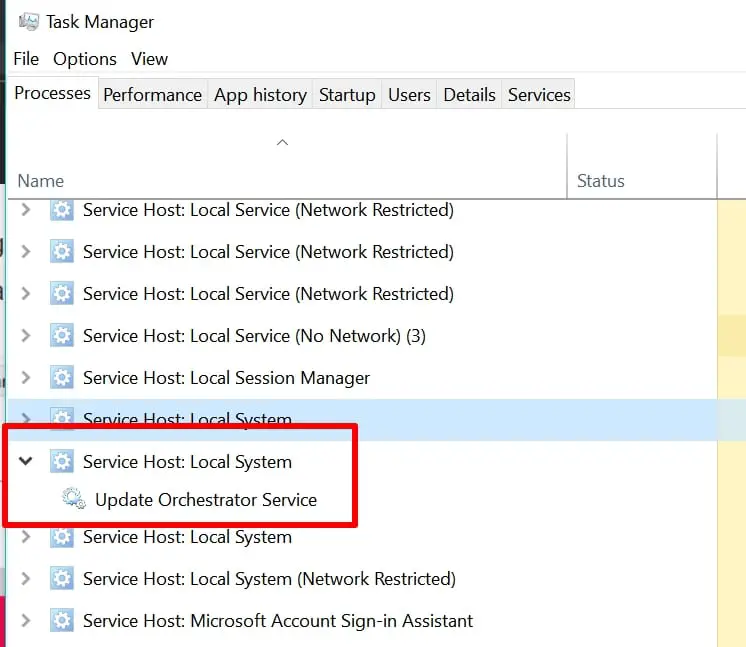746x647 pixels.
Task: Open the Startup tab
Action: (x=347, y=95)
